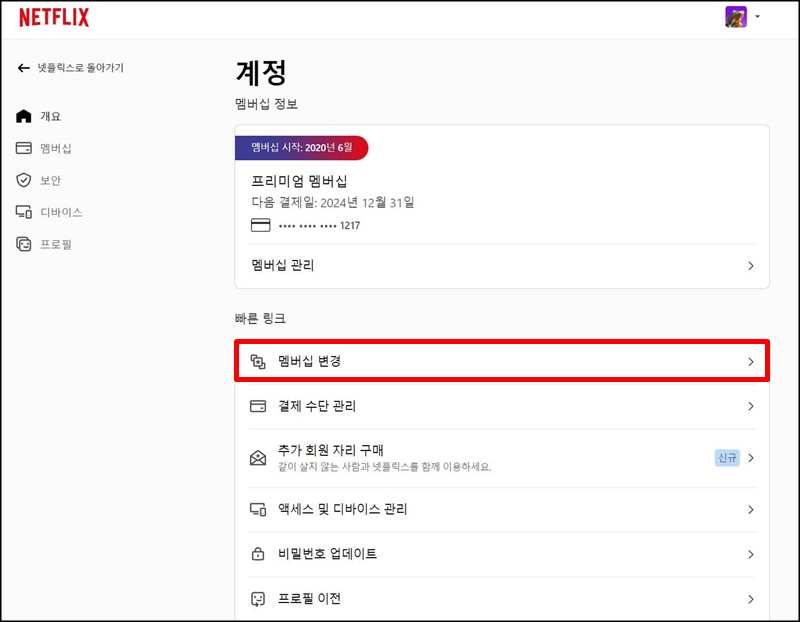Viewport: 800px width, 622px height.
Task: Click the chevron on 멤버십 관리 row
Action: point(751,266)
